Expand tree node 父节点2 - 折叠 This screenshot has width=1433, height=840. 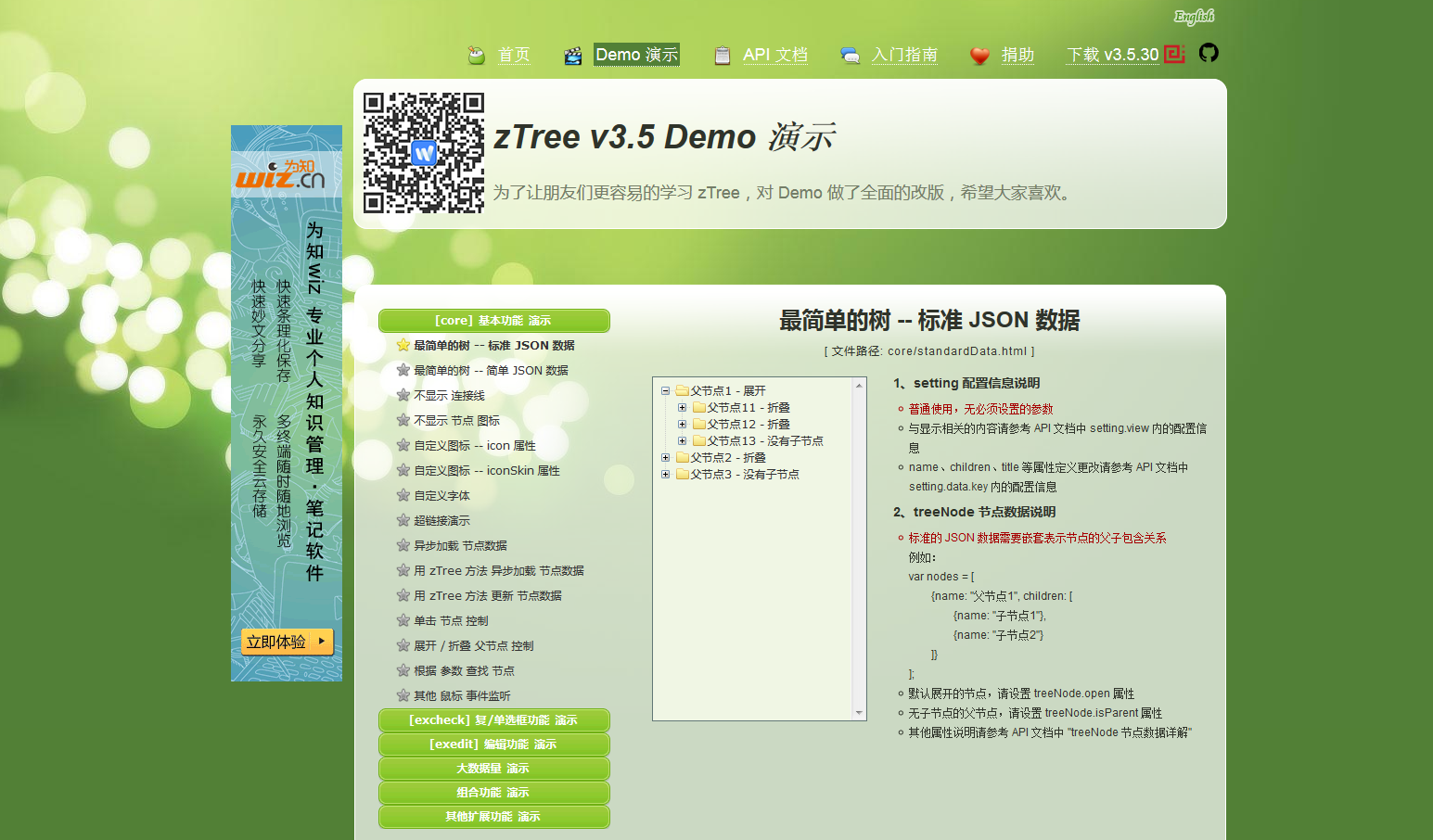(x=665, y=458)
